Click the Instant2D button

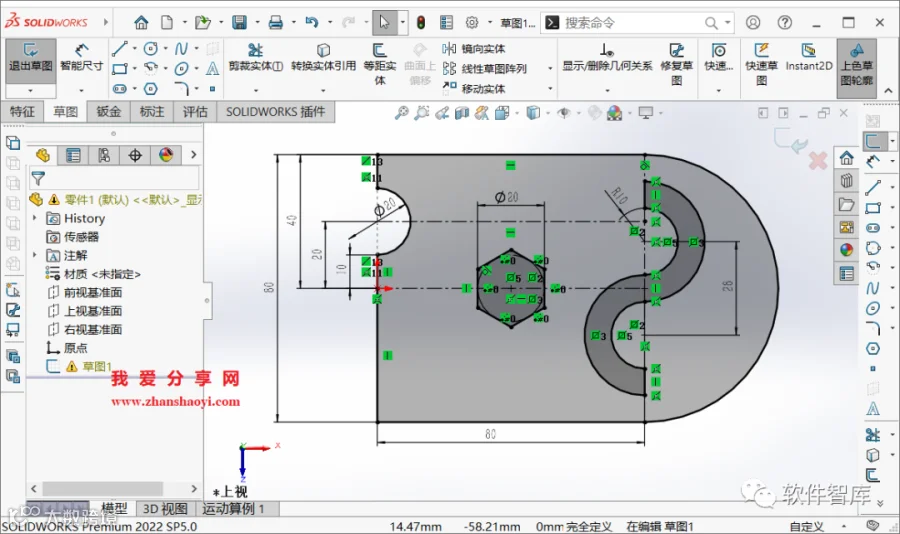809,57
